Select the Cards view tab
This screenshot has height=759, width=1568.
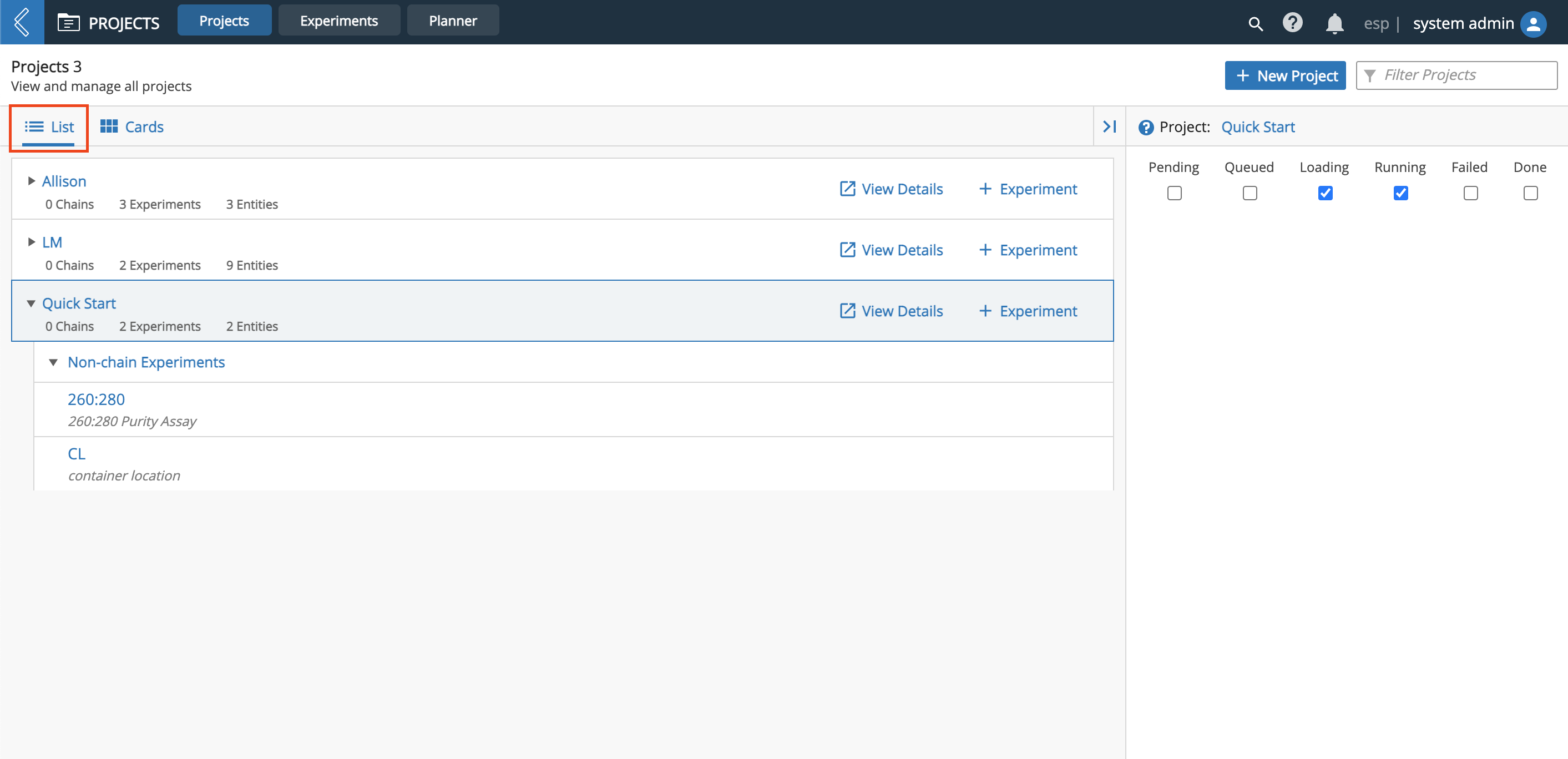tap(131, 126)
